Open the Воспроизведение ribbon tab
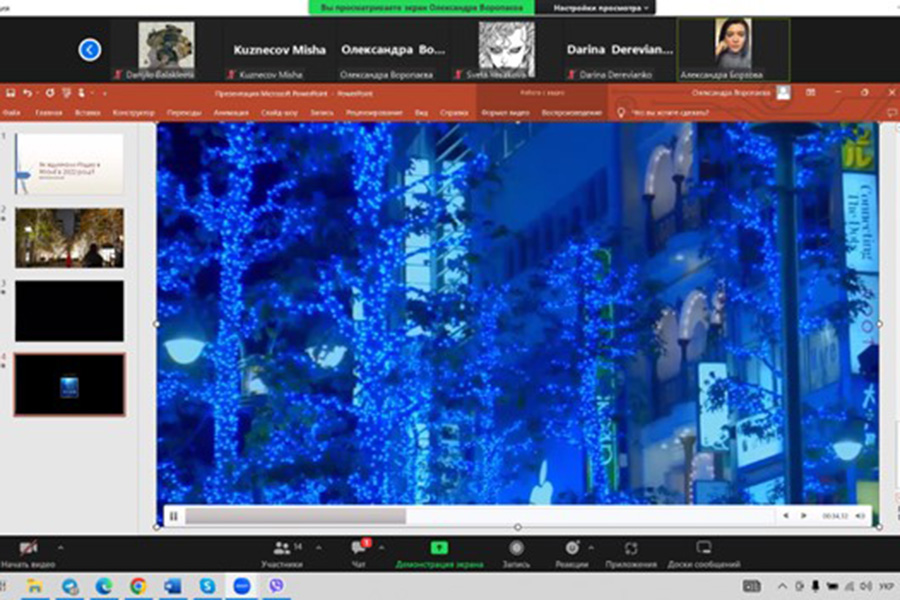The image size is (900, 600). tap(572, 113)
